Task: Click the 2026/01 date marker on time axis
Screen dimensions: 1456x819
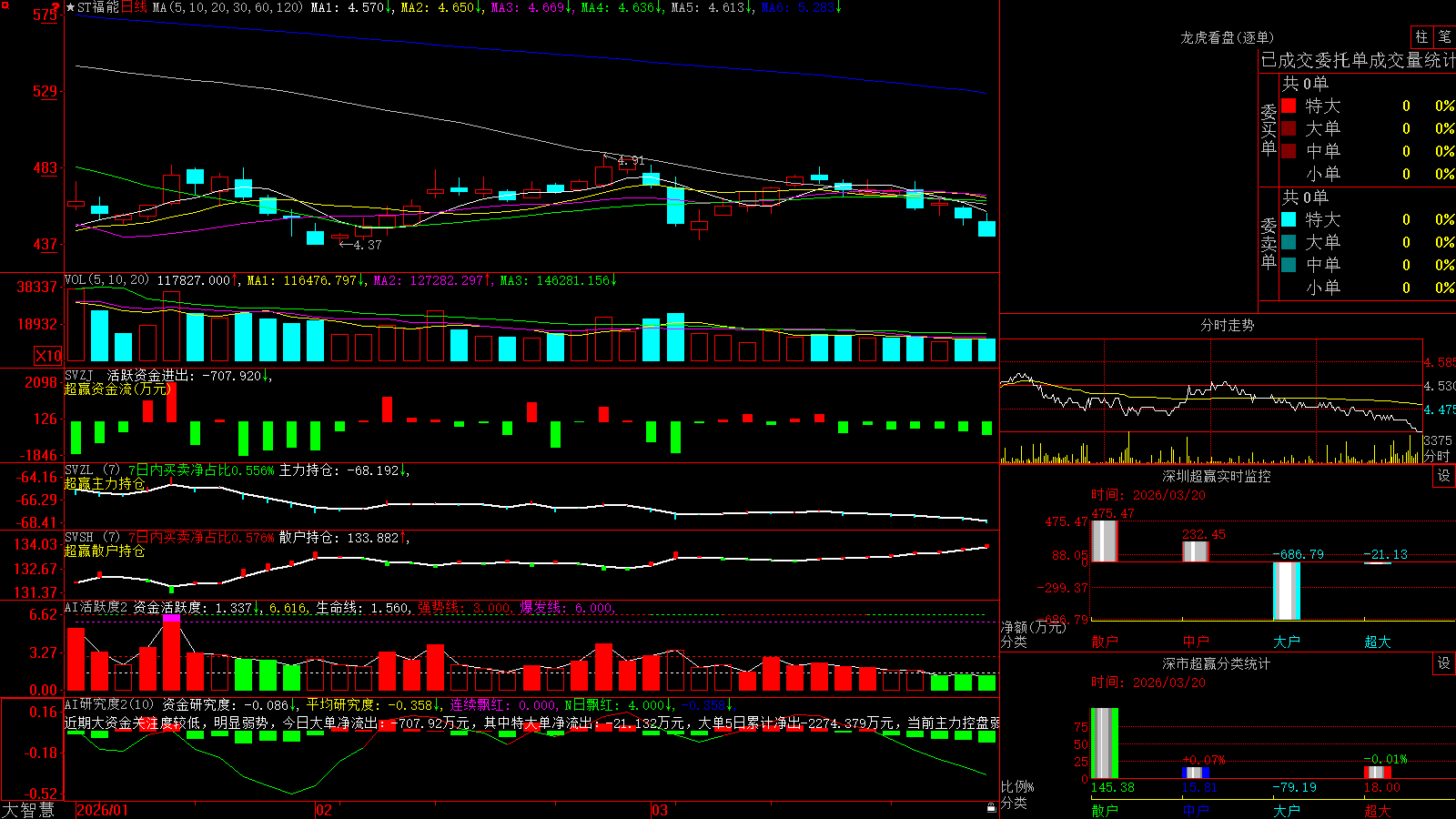Action: coord(103,810)
